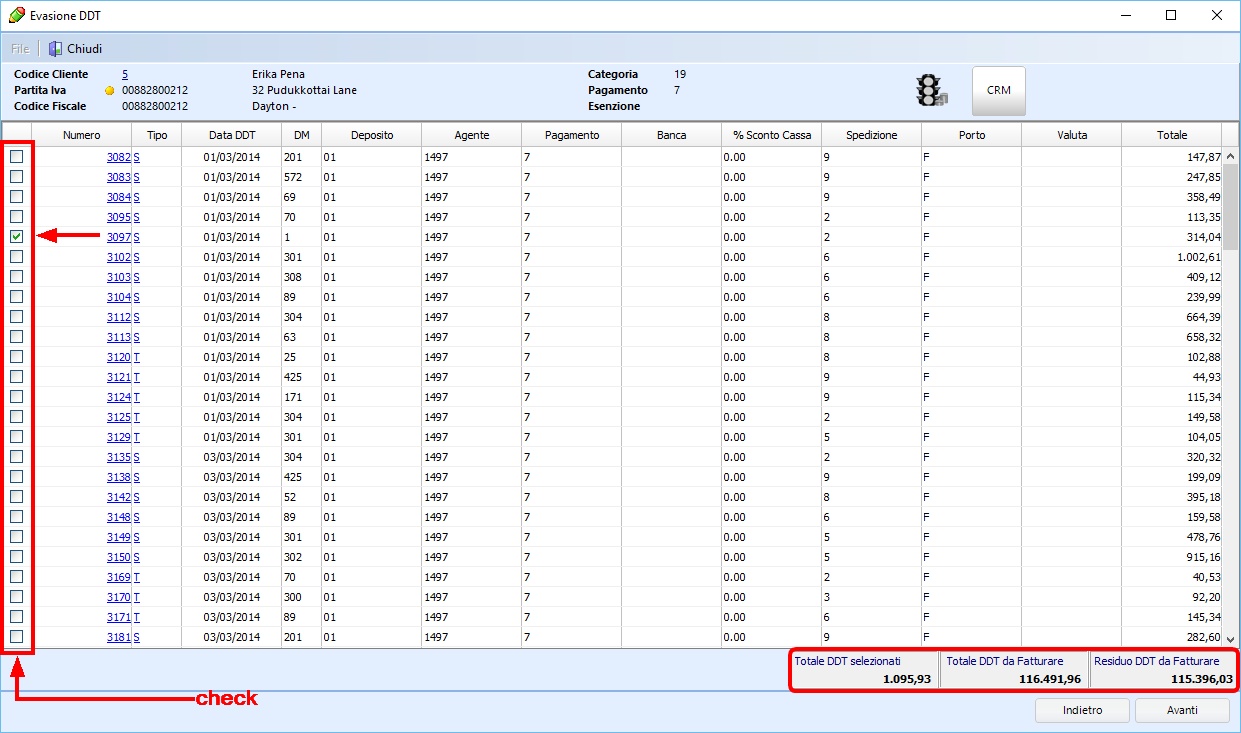Image resolution: width=1241 pixels, height=733 pixels.
Task: Uncheck the checkbox for DDT 3097
Action: [17, 237]
